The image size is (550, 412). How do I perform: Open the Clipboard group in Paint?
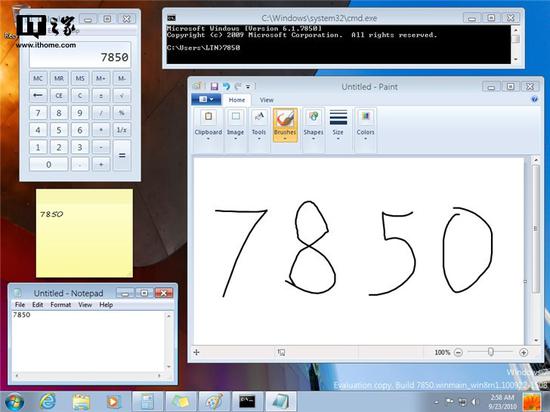[208, 125]
